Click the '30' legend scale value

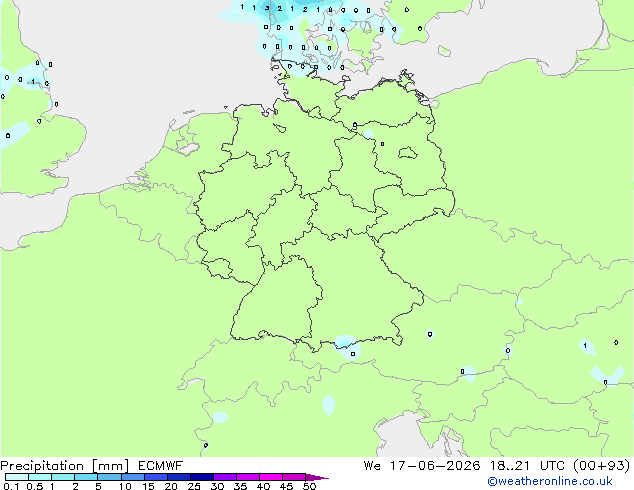coord(217,486)
